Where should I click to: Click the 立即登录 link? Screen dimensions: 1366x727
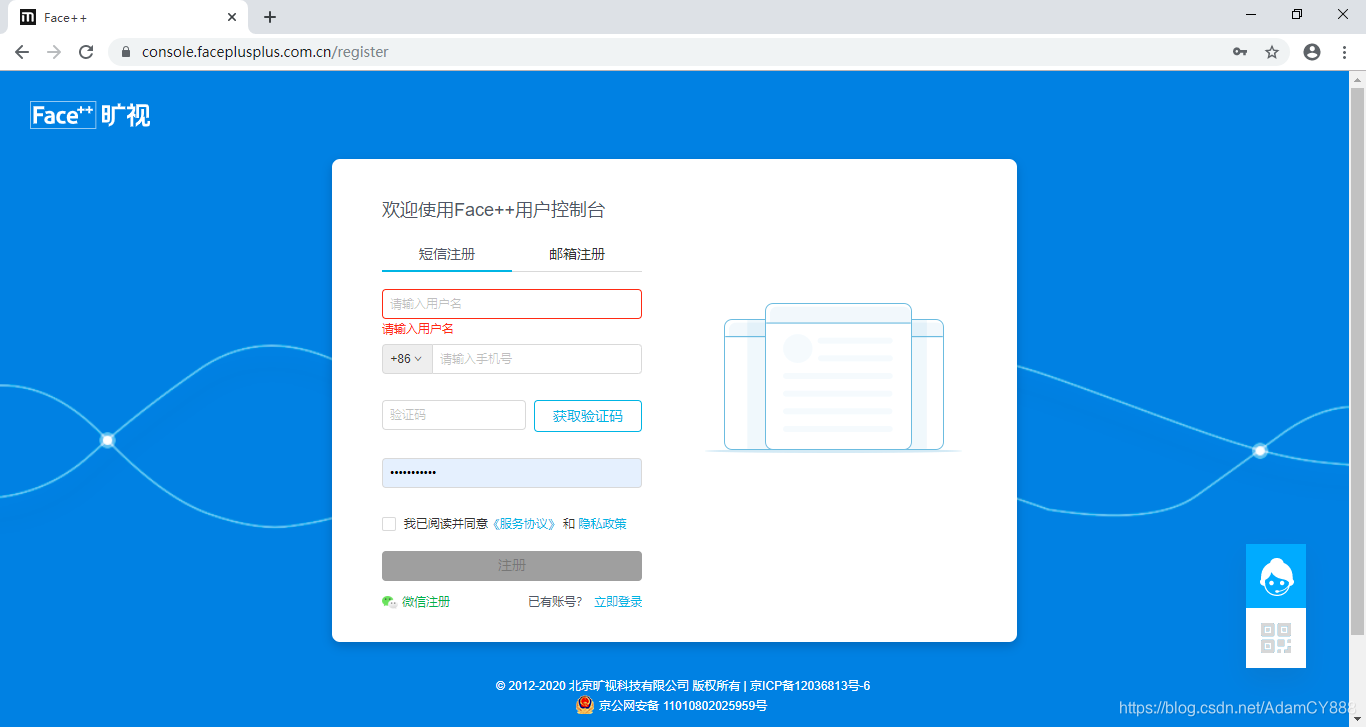tap(618, 602)
